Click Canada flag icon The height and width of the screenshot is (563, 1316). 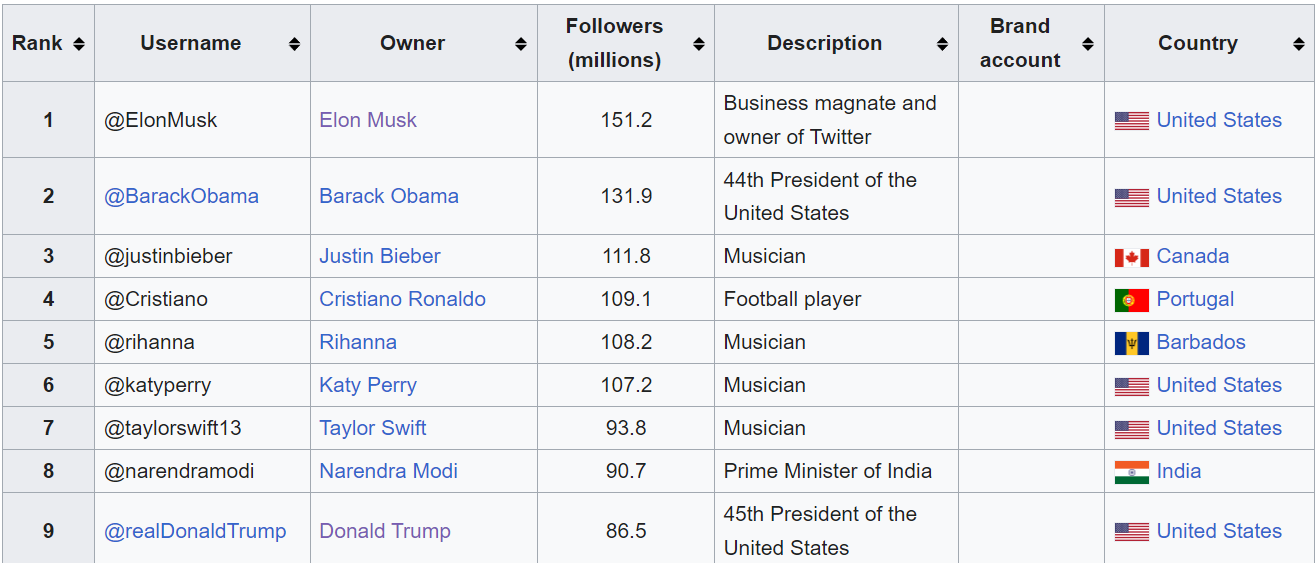pos(1131,257)
